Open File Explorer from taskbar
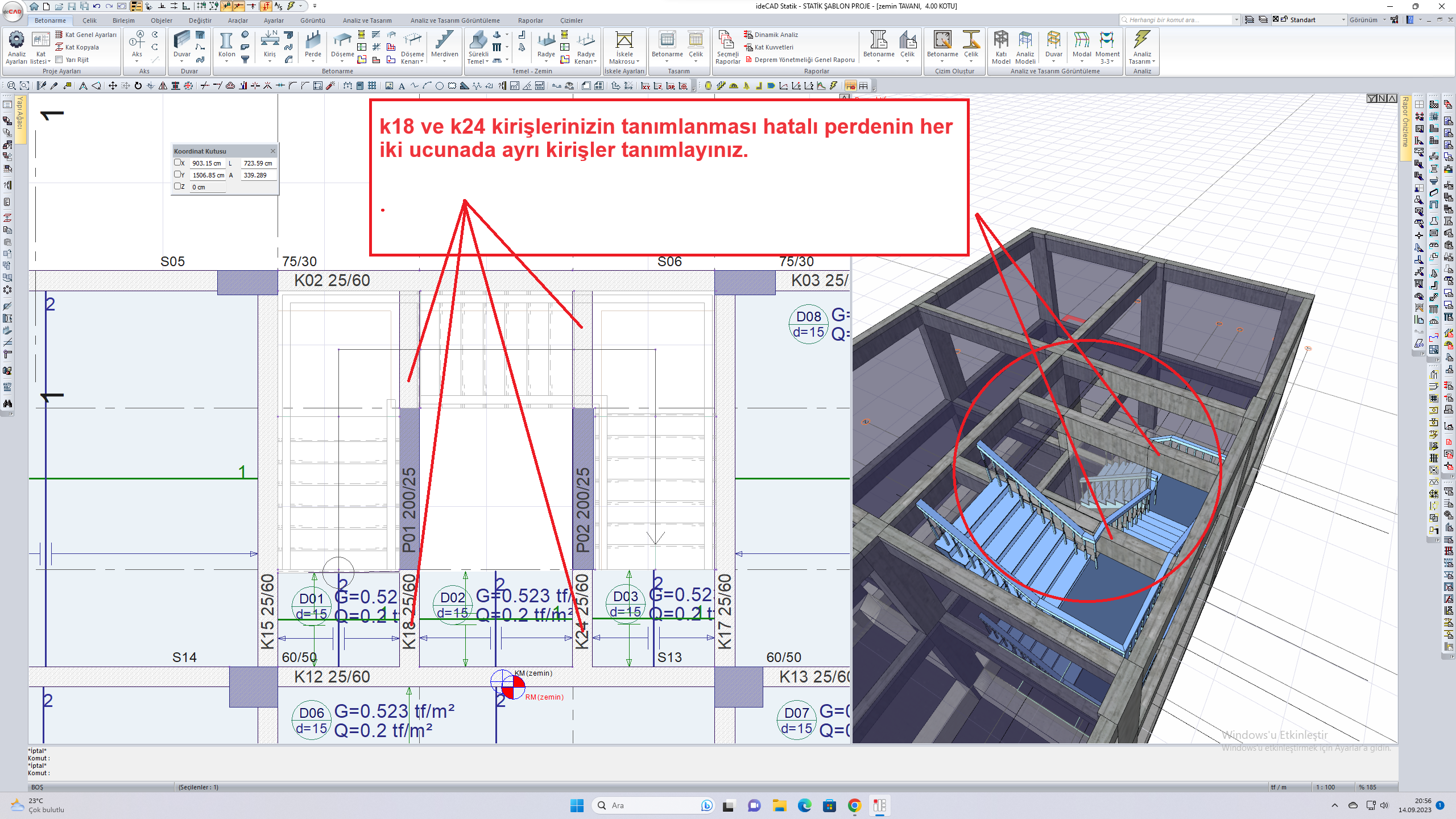 [779, 805]
